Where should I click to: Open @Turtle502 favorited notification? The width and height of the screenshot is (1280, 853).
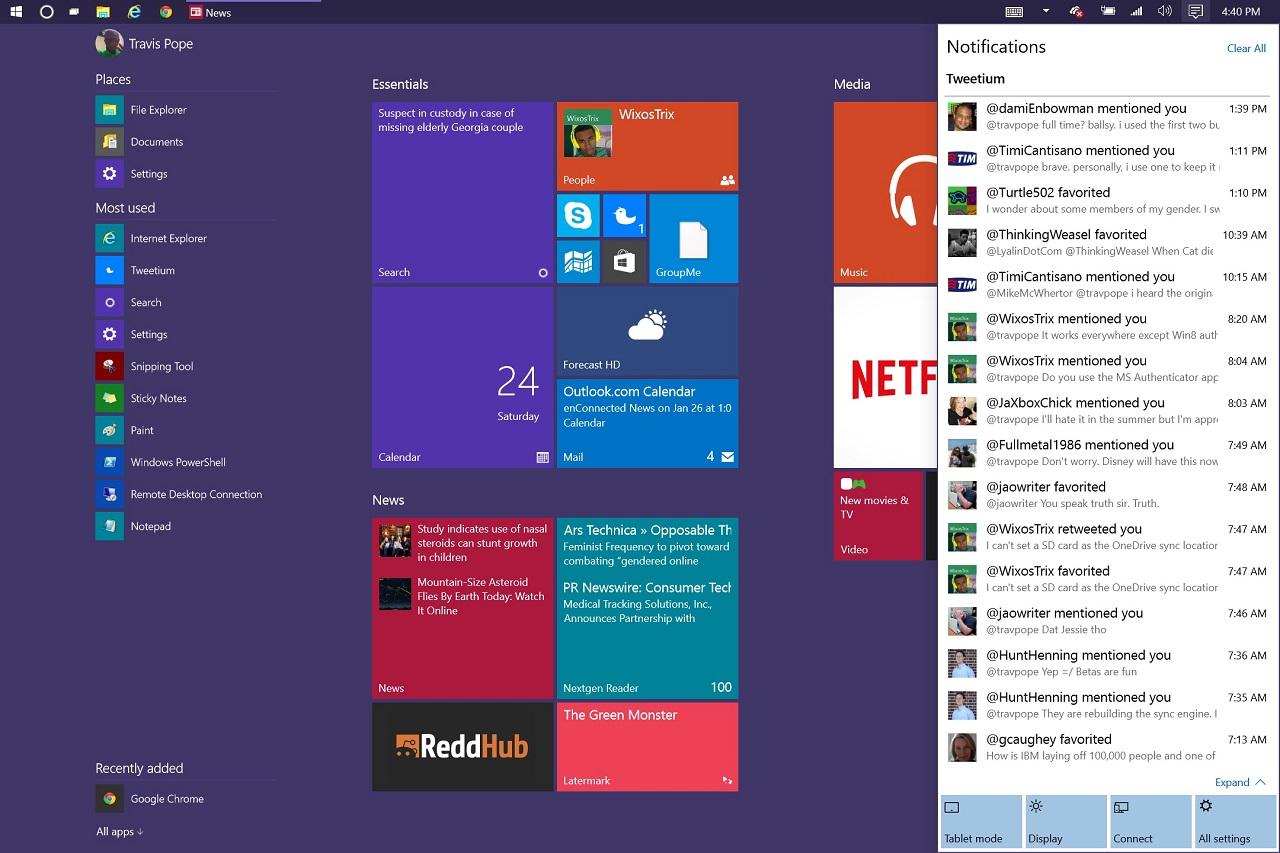tap(1107, 200)
